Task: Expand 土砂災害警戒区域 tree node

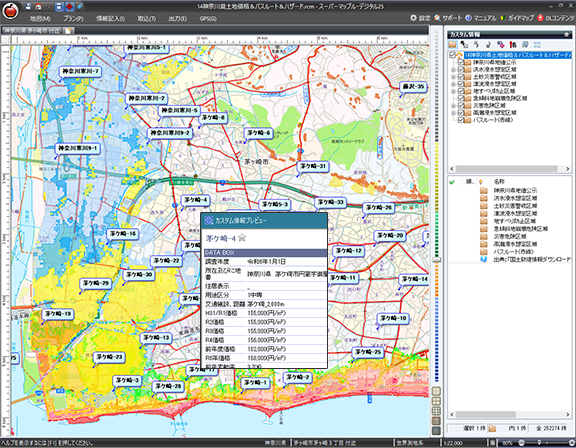Action: (453, 77)
